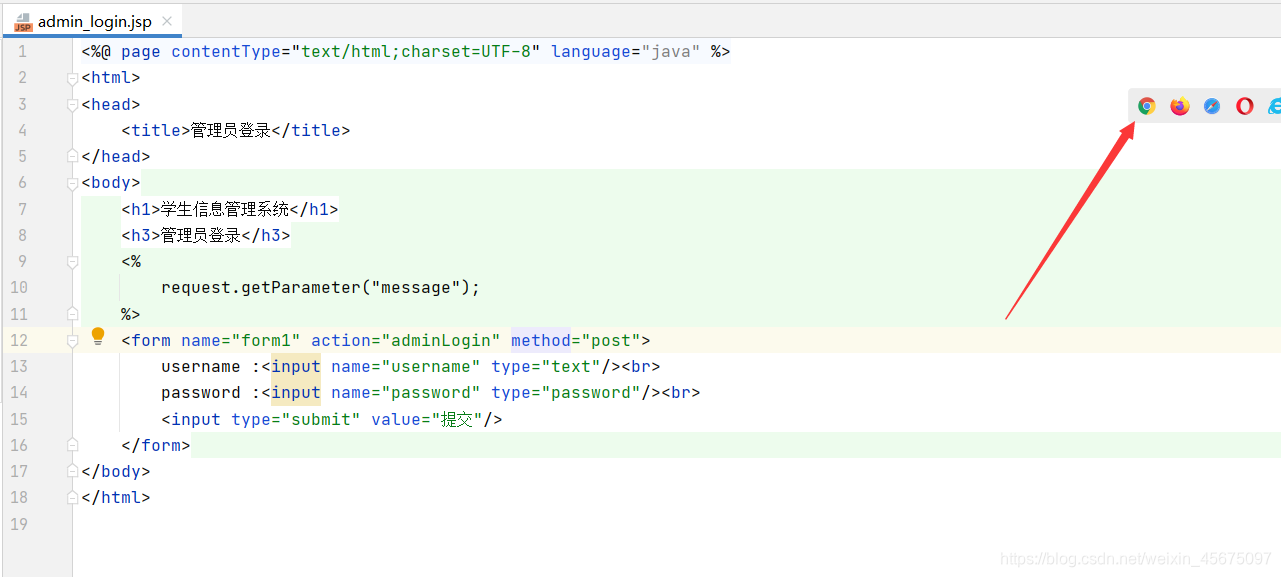Select the admin_login.jsp editor tab
This screenshot has width=1281, height=577.
[96, 21]
